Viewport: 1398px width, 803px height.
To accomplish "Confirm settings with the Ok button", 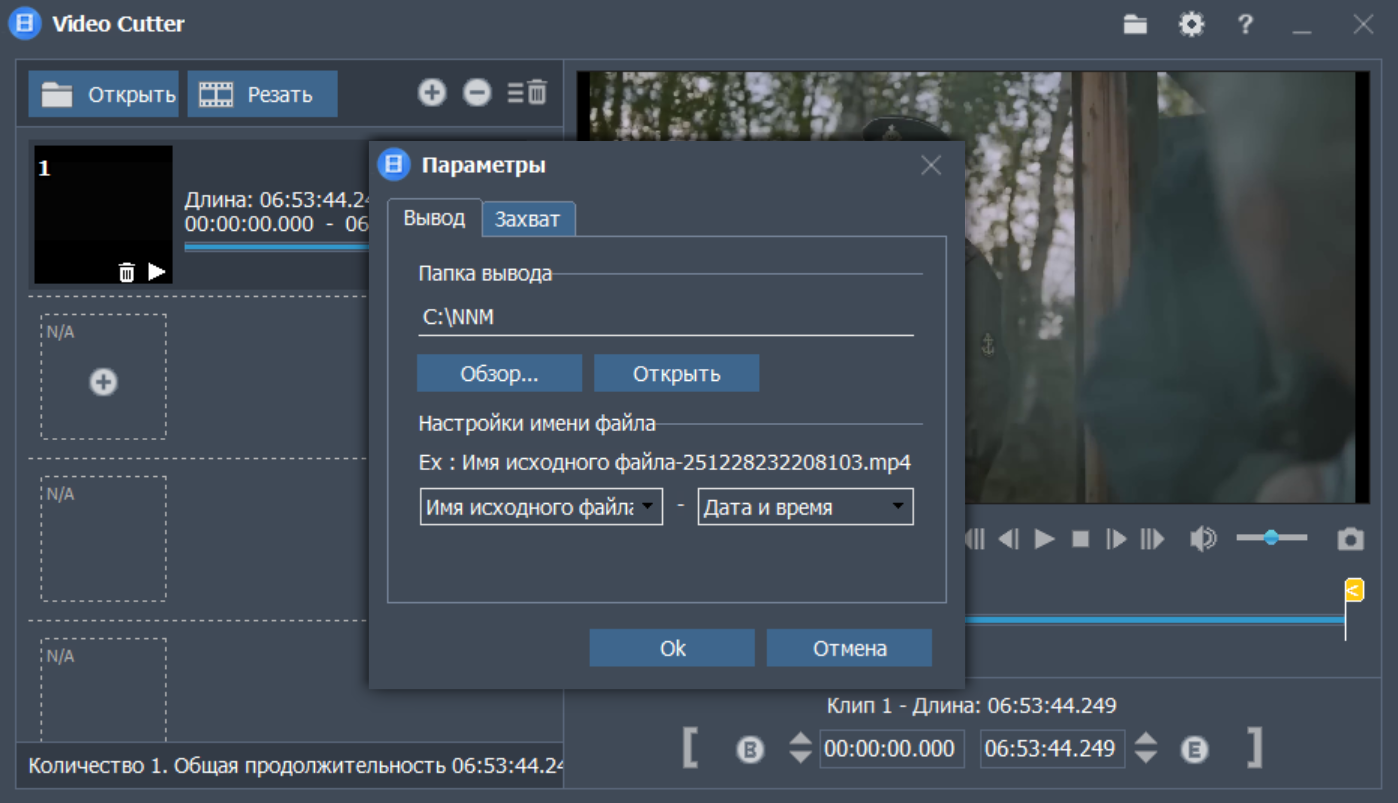I will pos(672,648).
